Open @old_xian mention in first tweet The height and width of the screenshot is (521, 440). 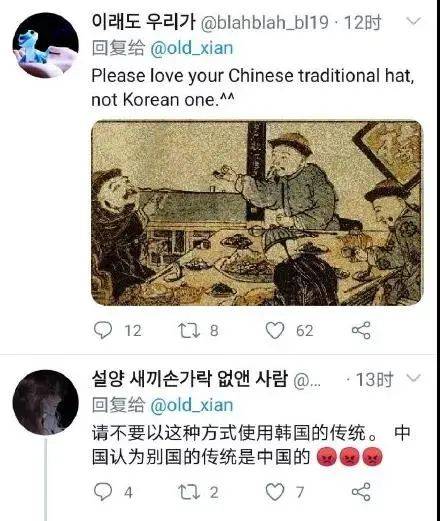click(192, 48)
